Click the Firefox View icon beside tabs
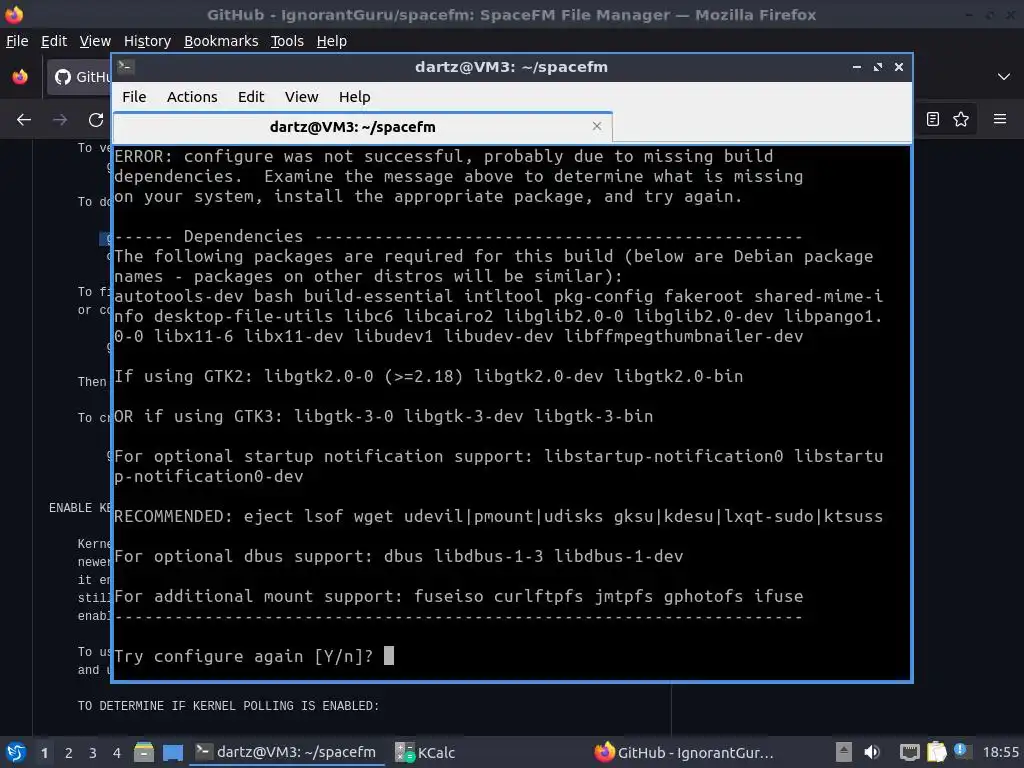 tap(20, 77)
